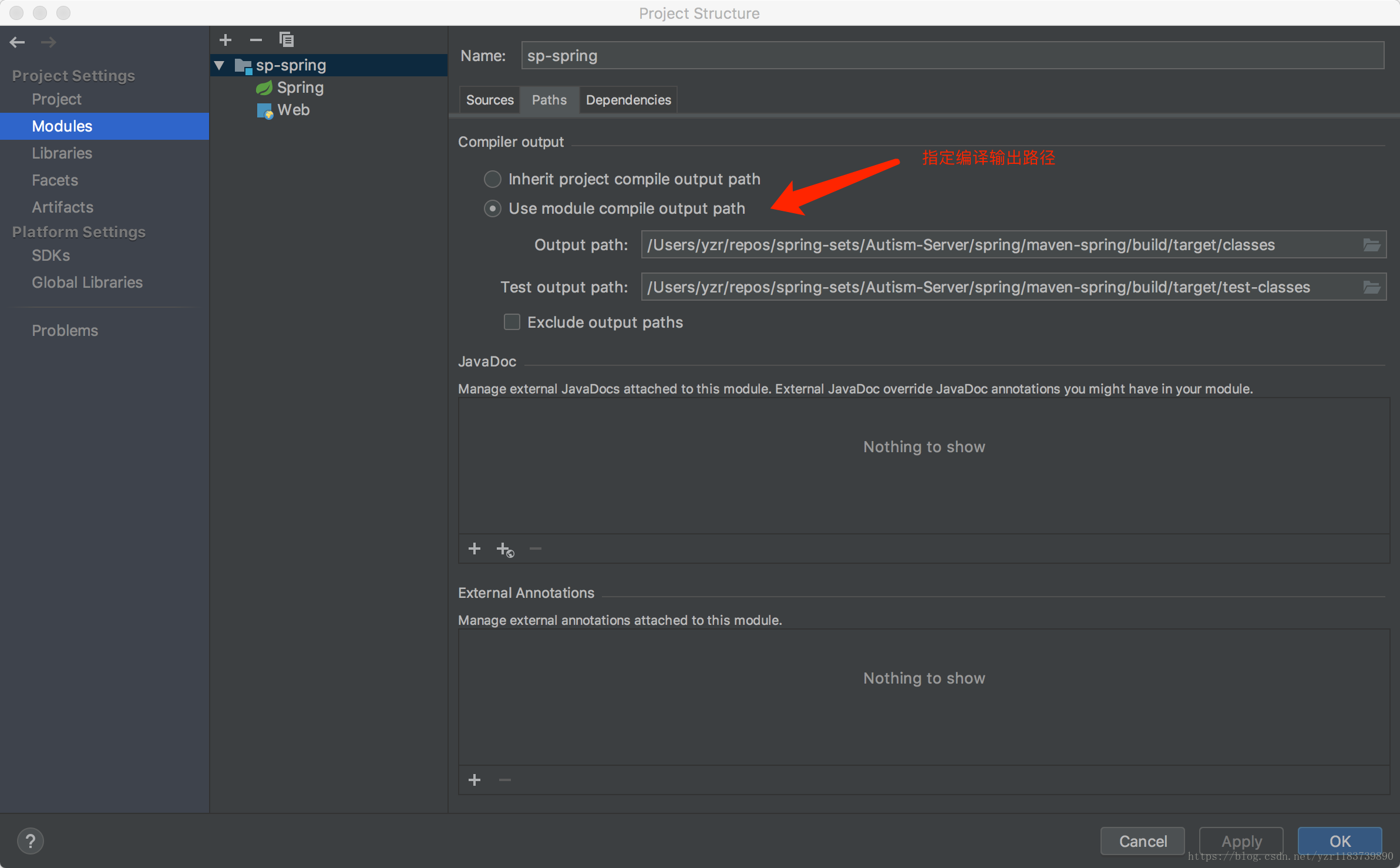
Task: Collapse the sp-spring module tree
Action: tap(218, 65)
